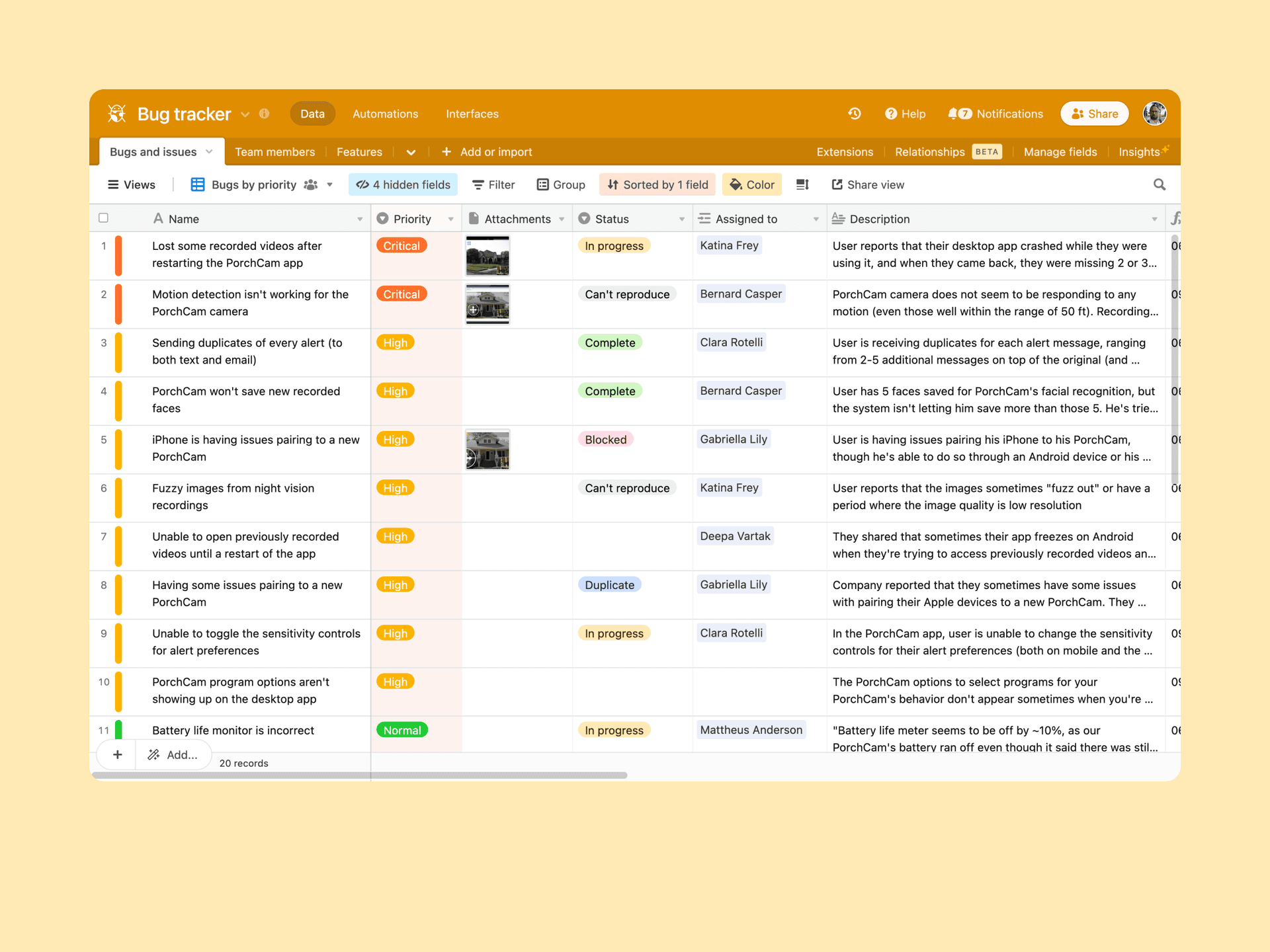Open the attachment thumbnail in row 1
The width and height of the screenshot is (1270, 952).
tap(487, 256)
